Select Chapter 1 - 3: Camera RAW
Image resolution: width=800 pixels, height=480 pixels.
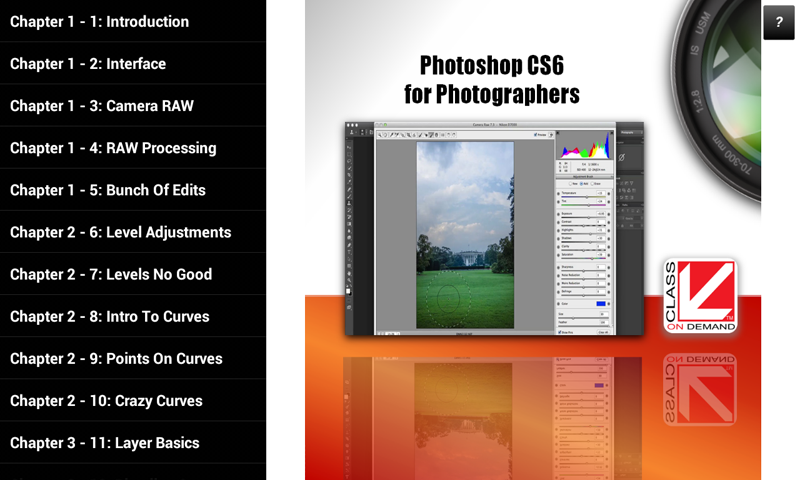[x=133, y=106]
